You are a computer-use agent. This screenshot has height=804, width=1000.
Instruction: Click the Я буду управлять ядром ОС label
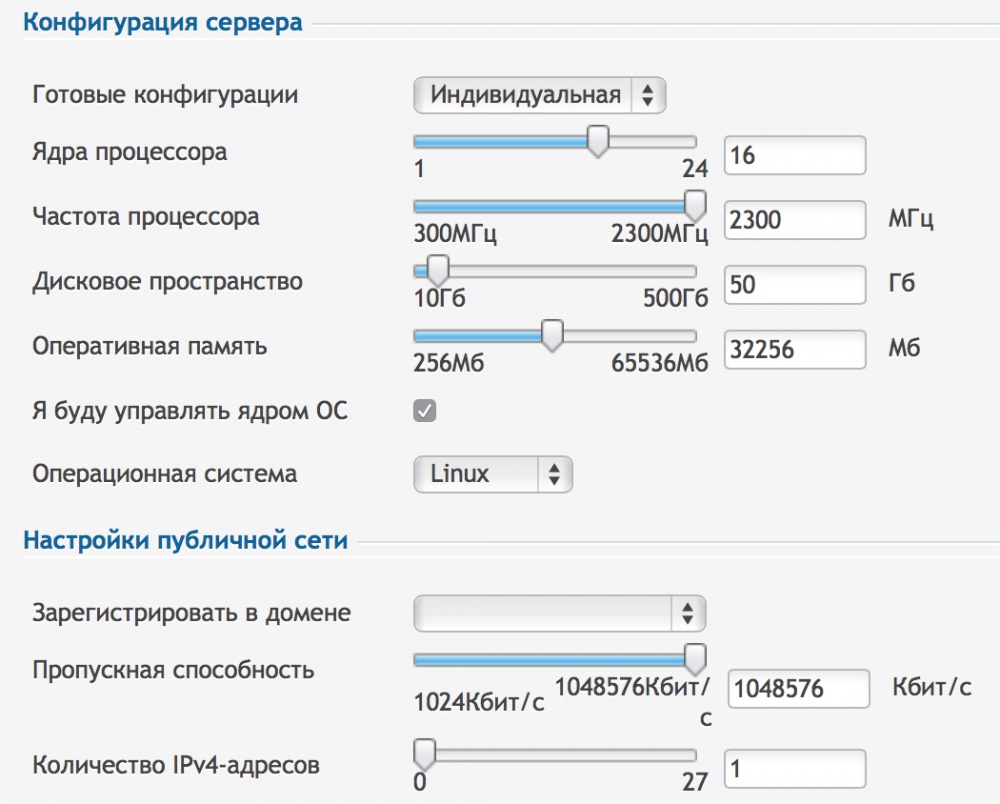click(190, 411)
